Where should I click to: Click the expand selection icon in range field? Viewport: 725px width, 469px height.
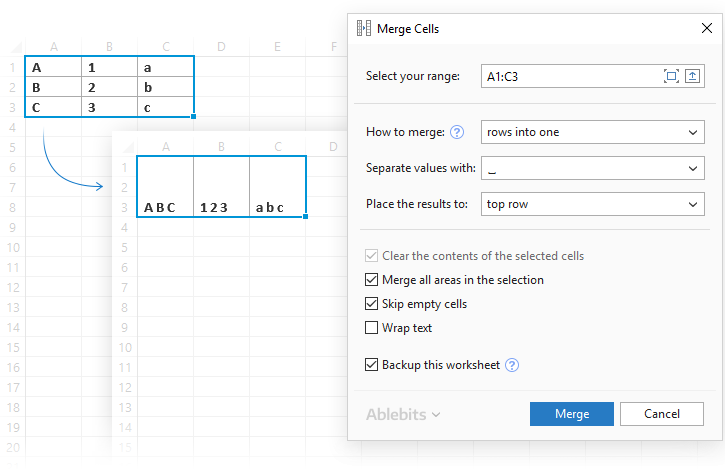tap(671, 76)
